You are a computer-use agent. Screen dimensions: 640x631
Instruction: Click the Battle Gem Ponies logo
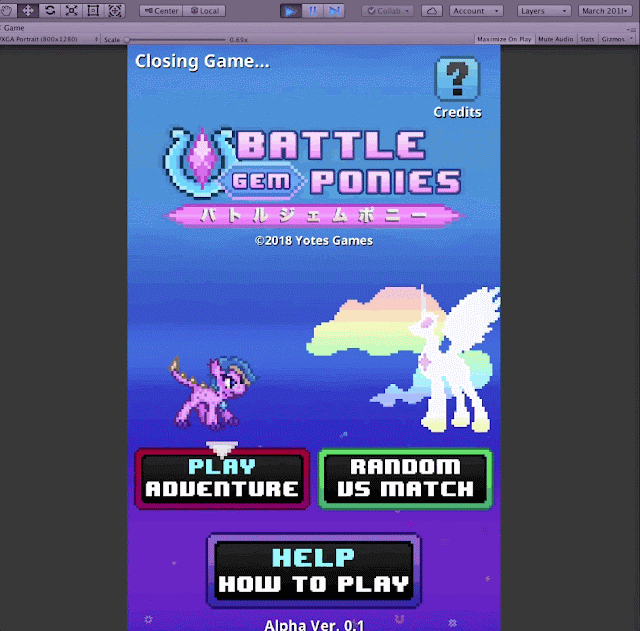point(313,177)
